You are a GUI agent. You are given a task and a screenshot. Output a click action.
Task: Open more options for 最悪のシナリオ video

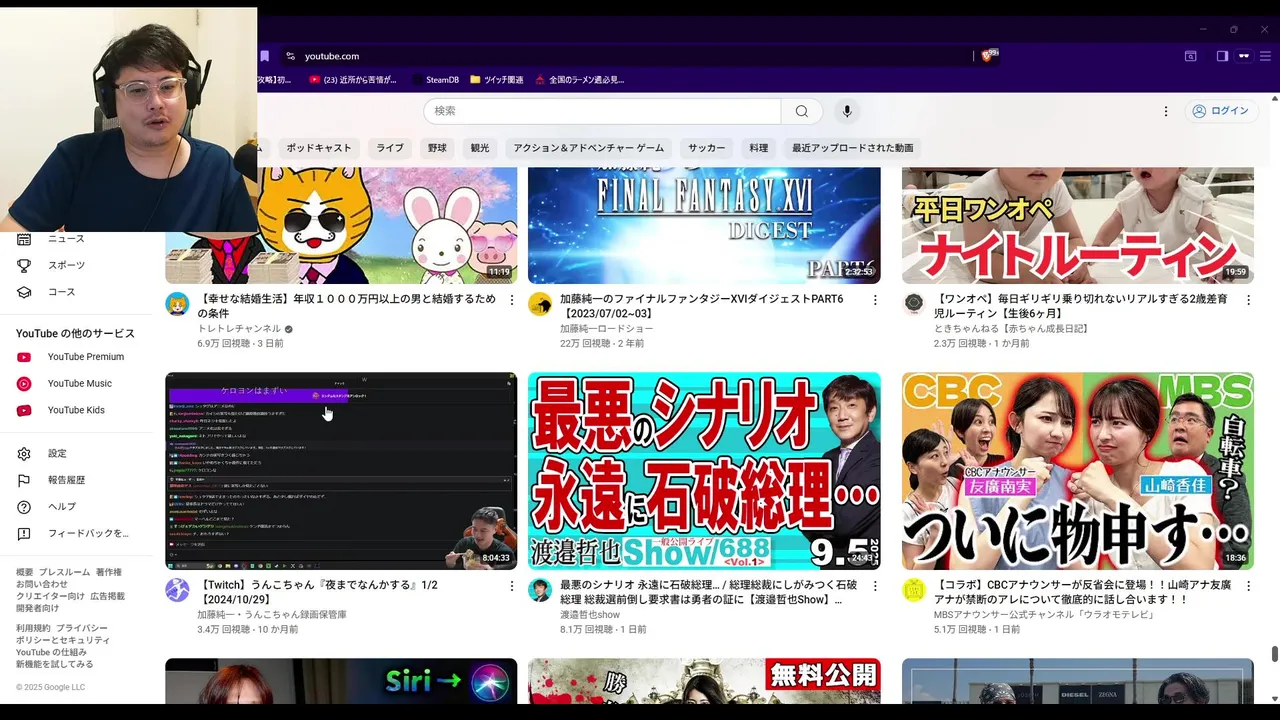pos(875,586)
